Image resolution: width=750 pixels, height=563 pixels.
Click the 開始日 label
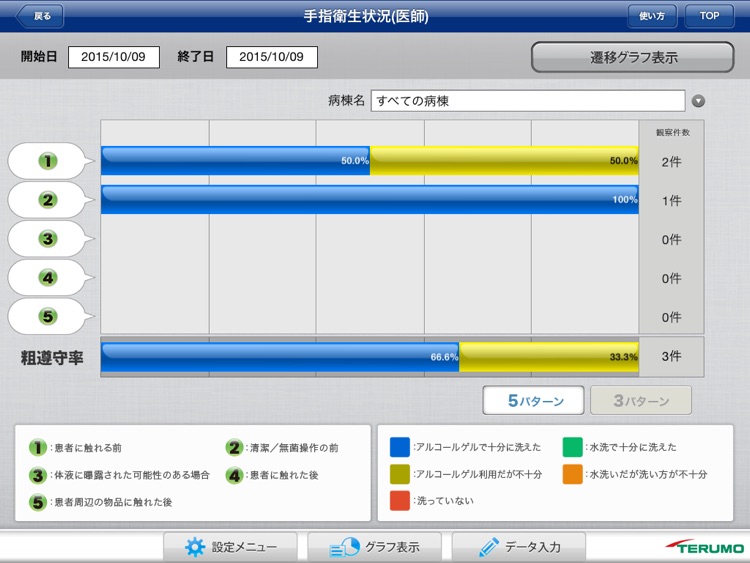pos(39,56)
